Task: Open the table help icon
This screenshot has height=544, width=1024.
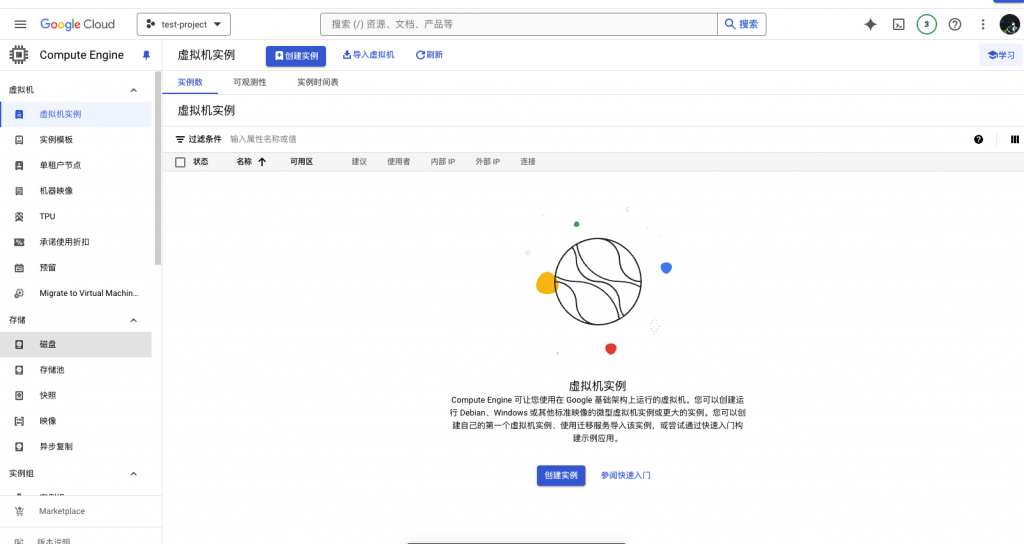Action: [x=978, y=139]
